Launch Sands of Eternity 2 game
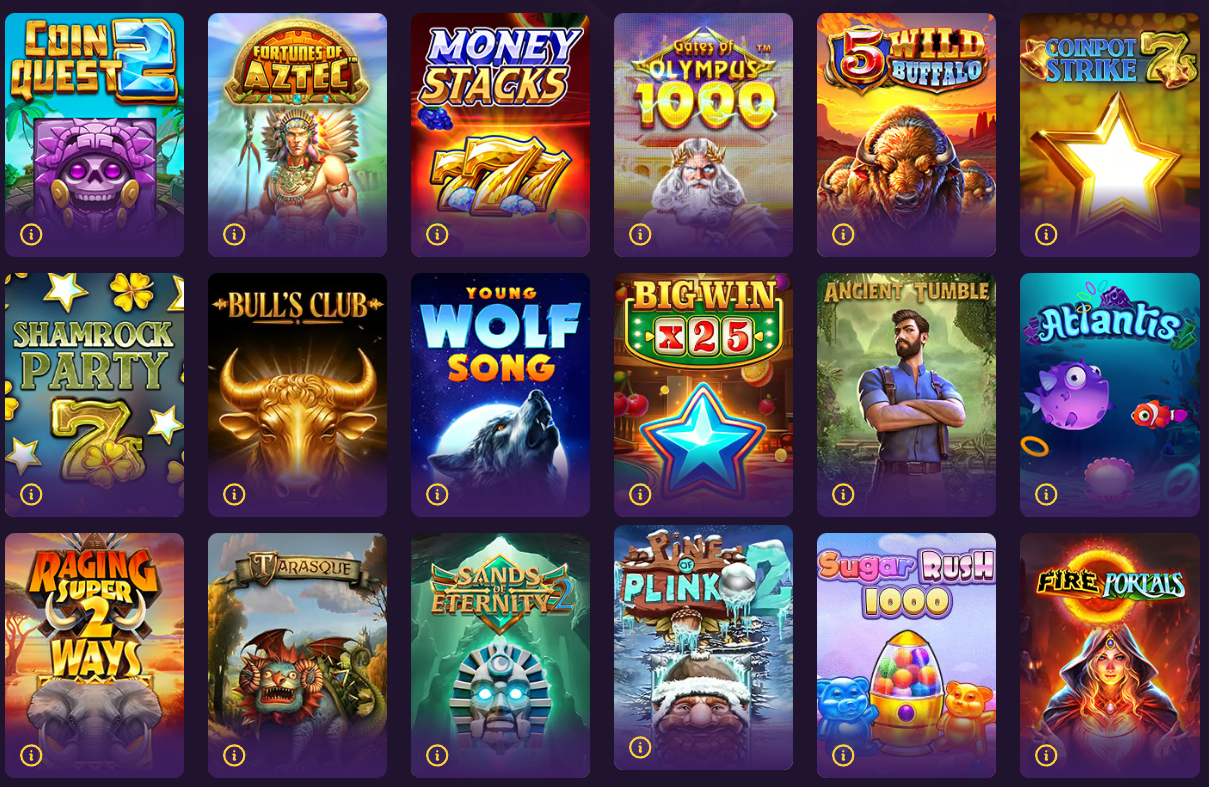Image resolution: width=1209 pixels, height=787 pixels. coord(500,655)
